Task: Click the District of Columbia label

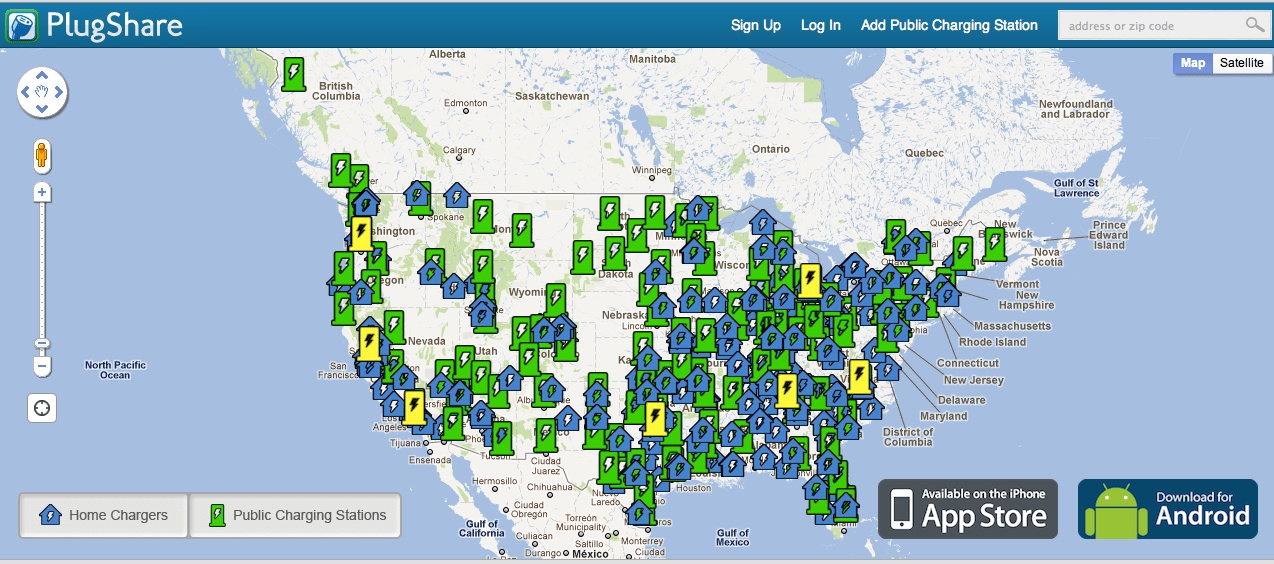Action: click(908, 437)
